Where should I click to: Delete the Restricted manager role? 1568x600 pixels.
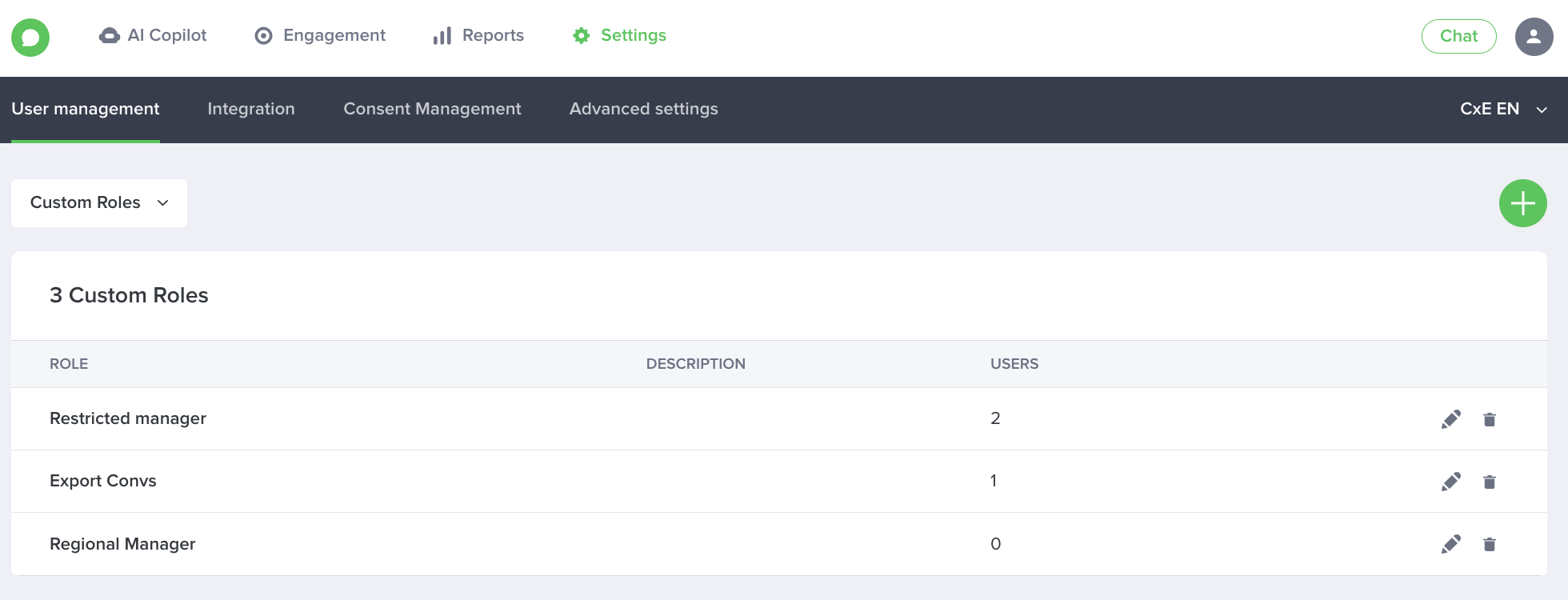1489,419
